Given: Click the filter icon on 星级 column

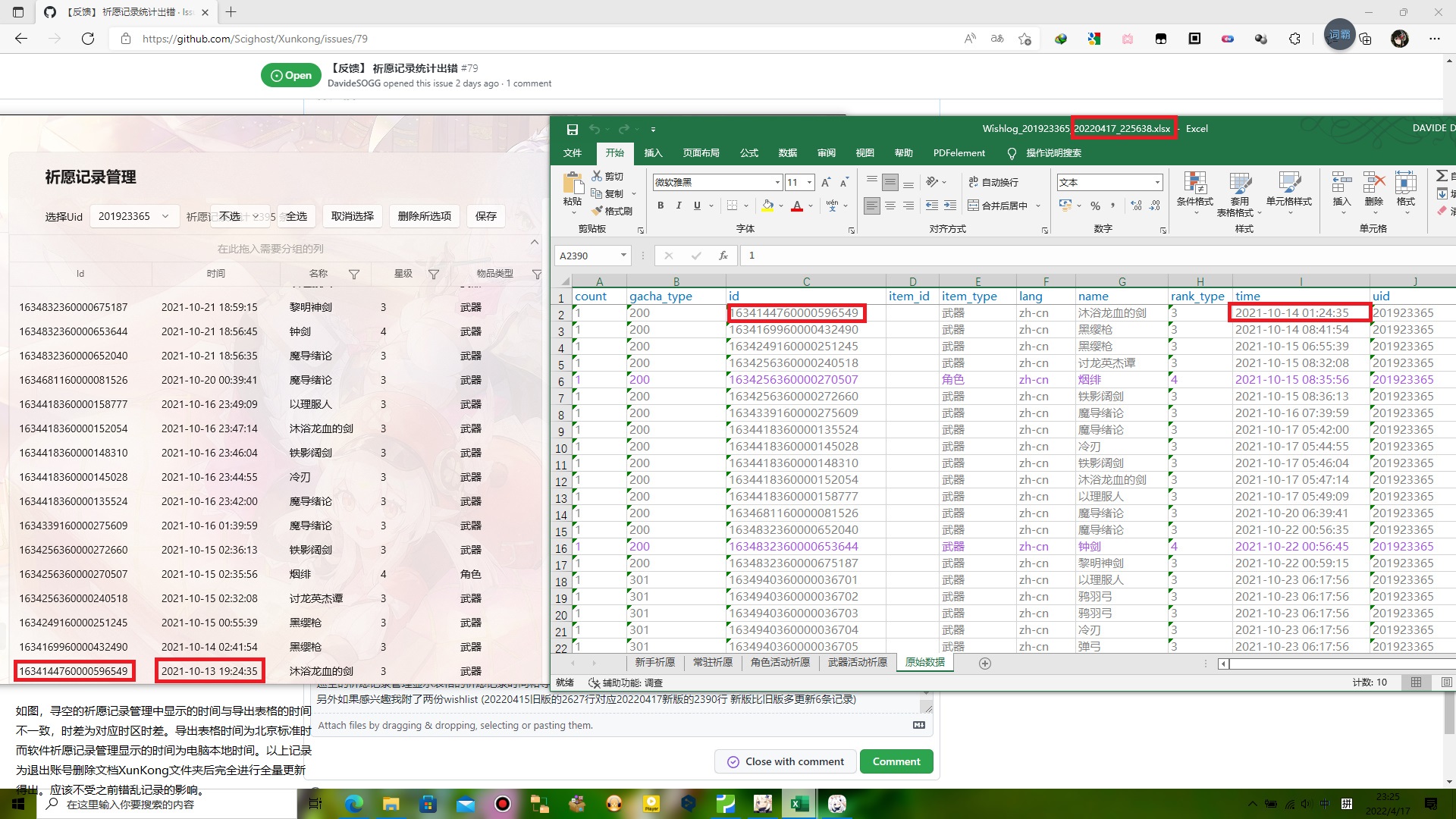Looking at the screenshot, I should [434, 275].
